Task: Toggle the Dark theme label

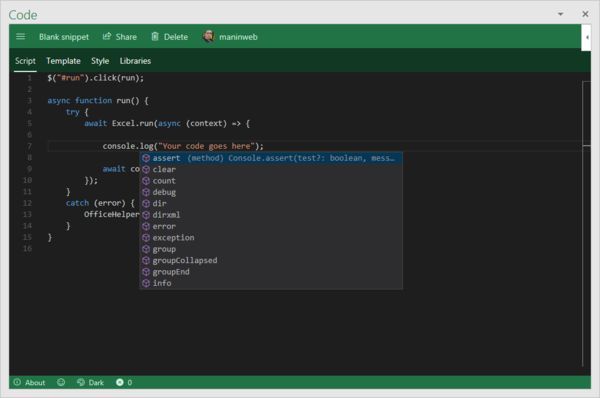Action: pos(96,382)
